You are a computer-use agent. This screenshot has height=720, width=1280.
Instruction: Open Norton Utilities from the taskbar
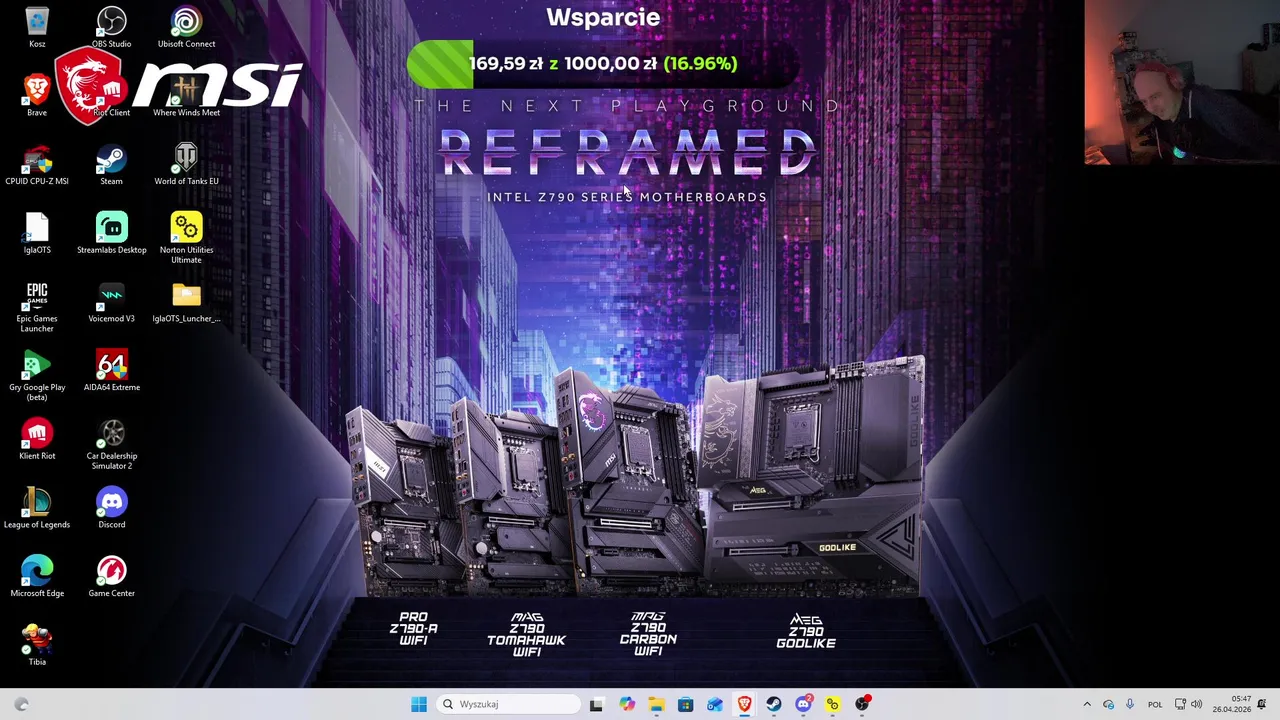(832, 704)
